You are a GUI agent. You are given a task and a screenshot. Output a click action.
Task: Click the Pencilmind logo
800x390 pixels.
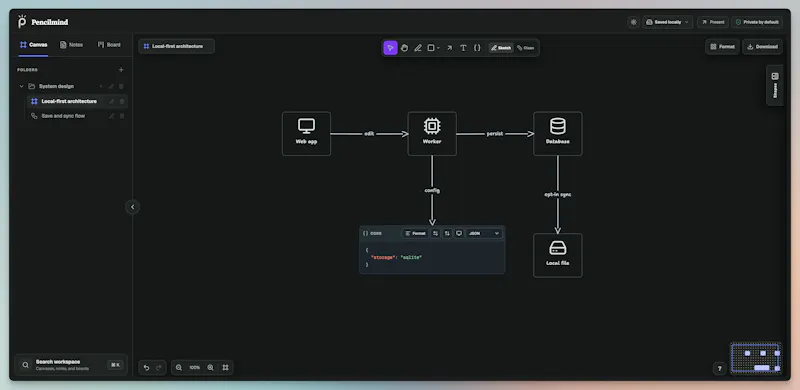click(43, 22)
